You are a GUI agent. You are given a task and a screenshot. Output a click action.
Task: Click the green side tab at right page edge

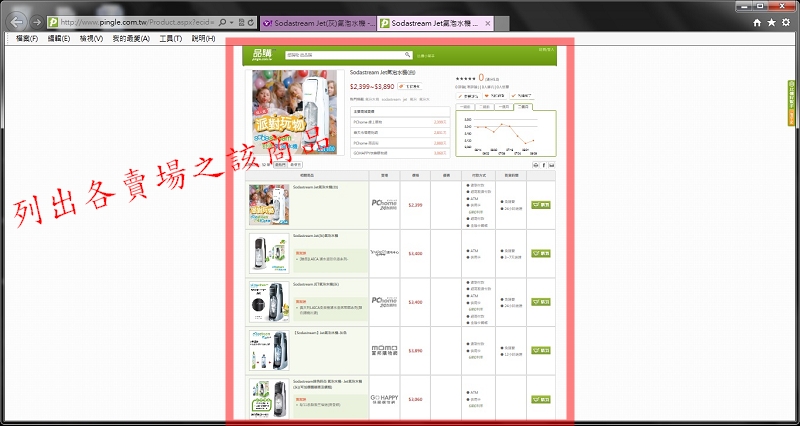point(791,103)
